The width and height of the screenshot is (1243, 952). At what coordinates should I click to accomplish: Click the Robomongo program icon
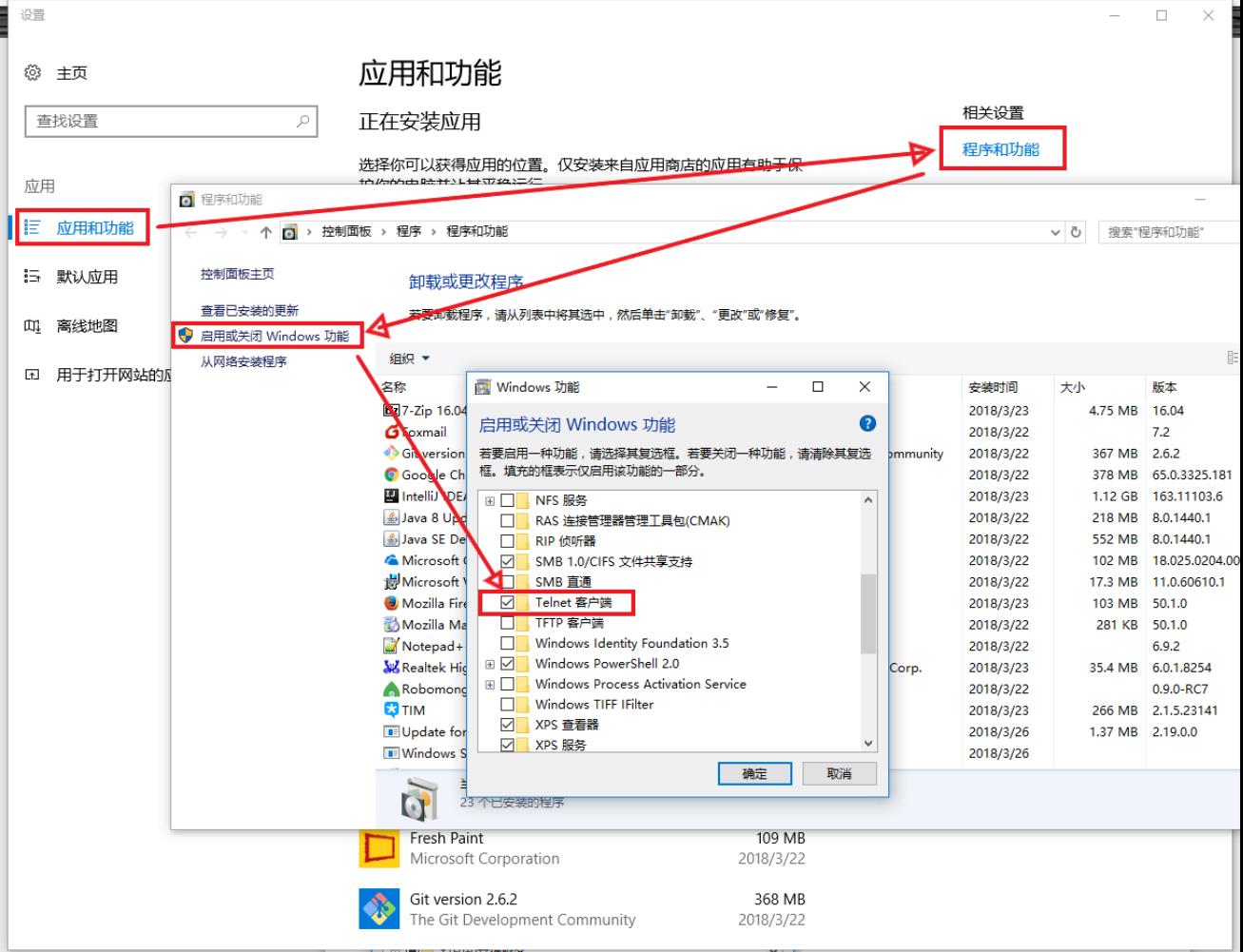pos(391,689)
